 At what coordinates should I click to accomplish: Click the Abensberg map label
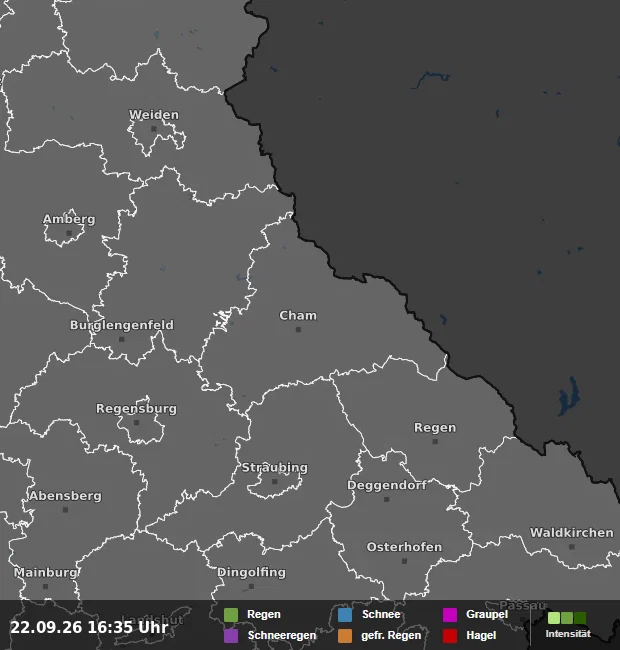tap(65, 496)
